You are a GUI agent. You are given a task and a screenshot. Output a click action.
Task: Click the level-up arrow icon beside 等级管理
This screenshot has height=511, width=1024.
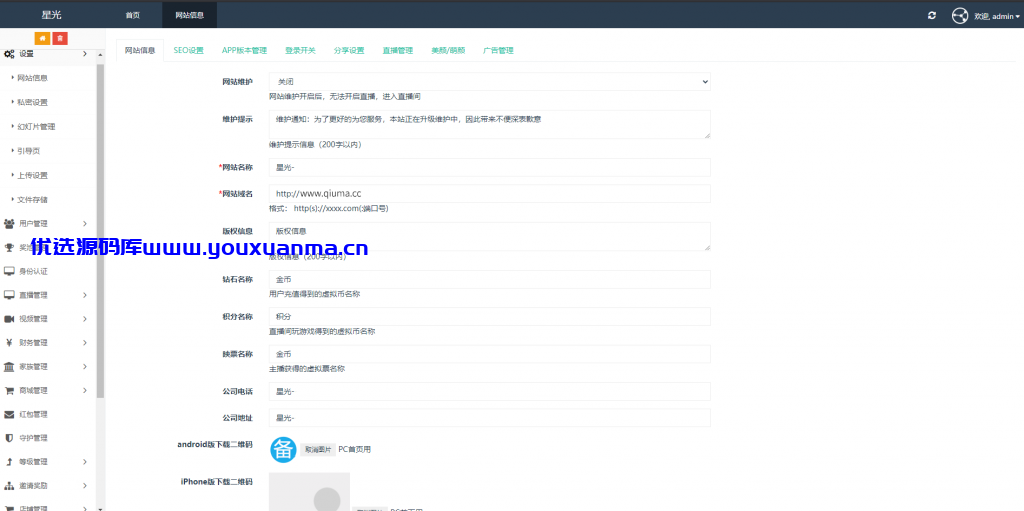coord(9,462)
